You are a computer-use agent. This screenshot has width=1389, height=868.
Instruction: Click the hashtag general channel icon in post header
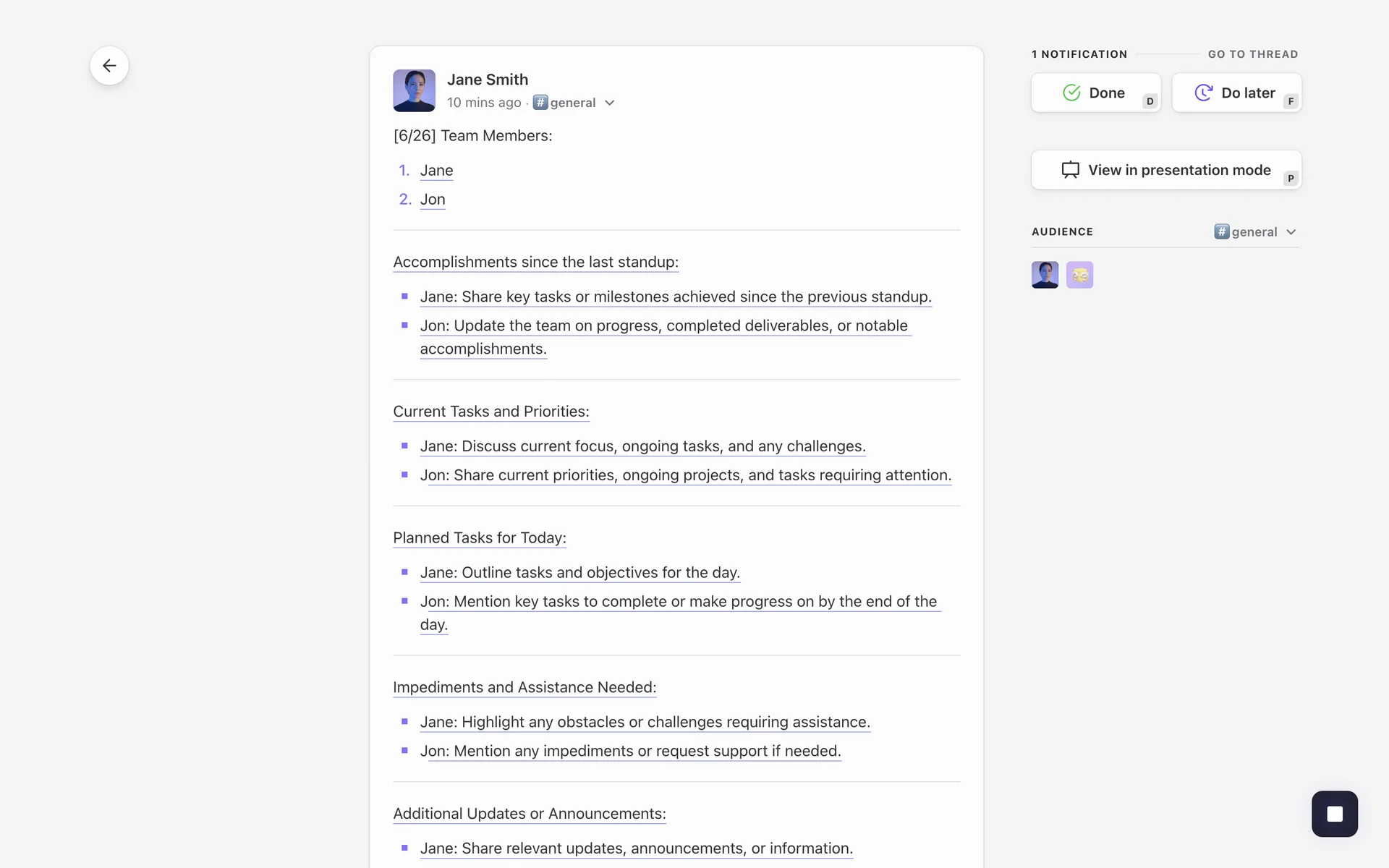point(540,102)
